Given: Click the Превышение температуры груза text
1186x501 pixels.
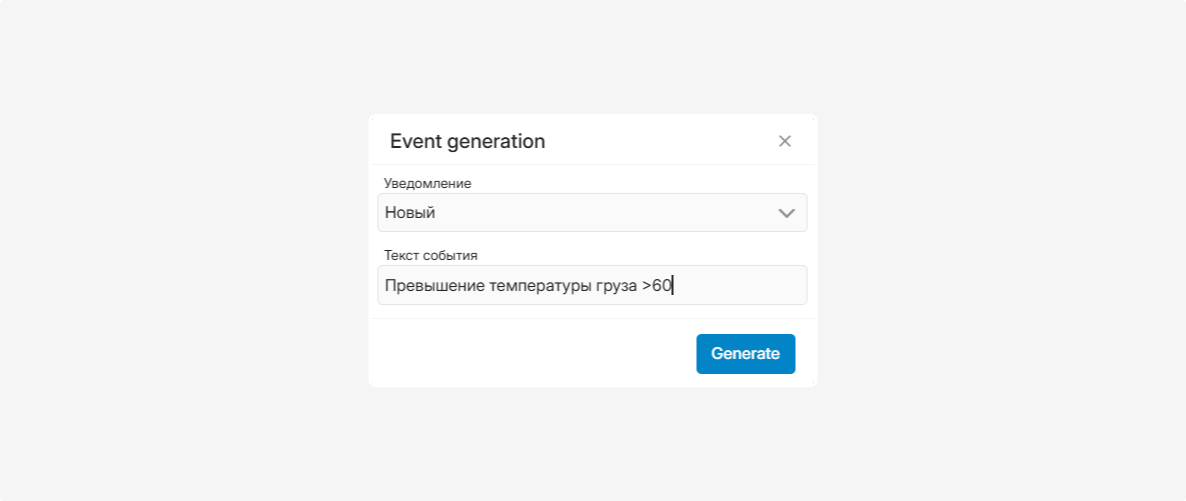Looking at the screenshot, I should [x=510, y=286].
